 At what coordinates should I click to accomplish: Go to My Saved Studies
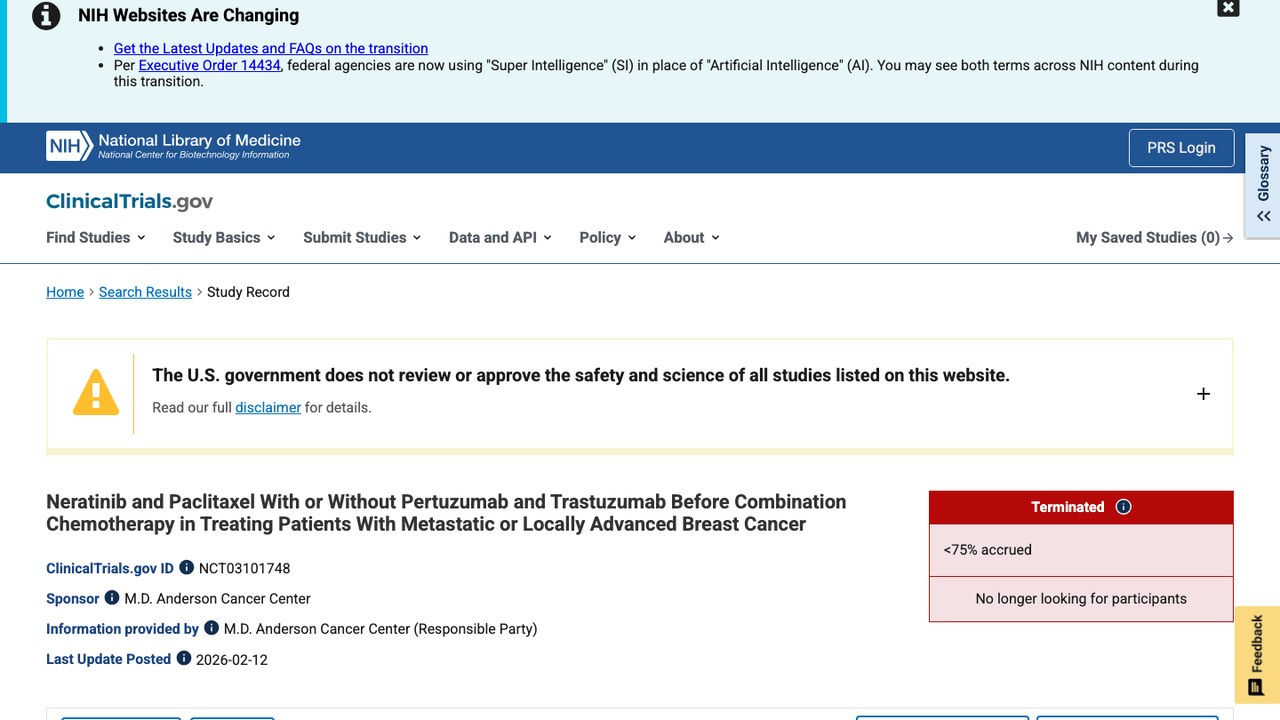tap(1155, 237)
